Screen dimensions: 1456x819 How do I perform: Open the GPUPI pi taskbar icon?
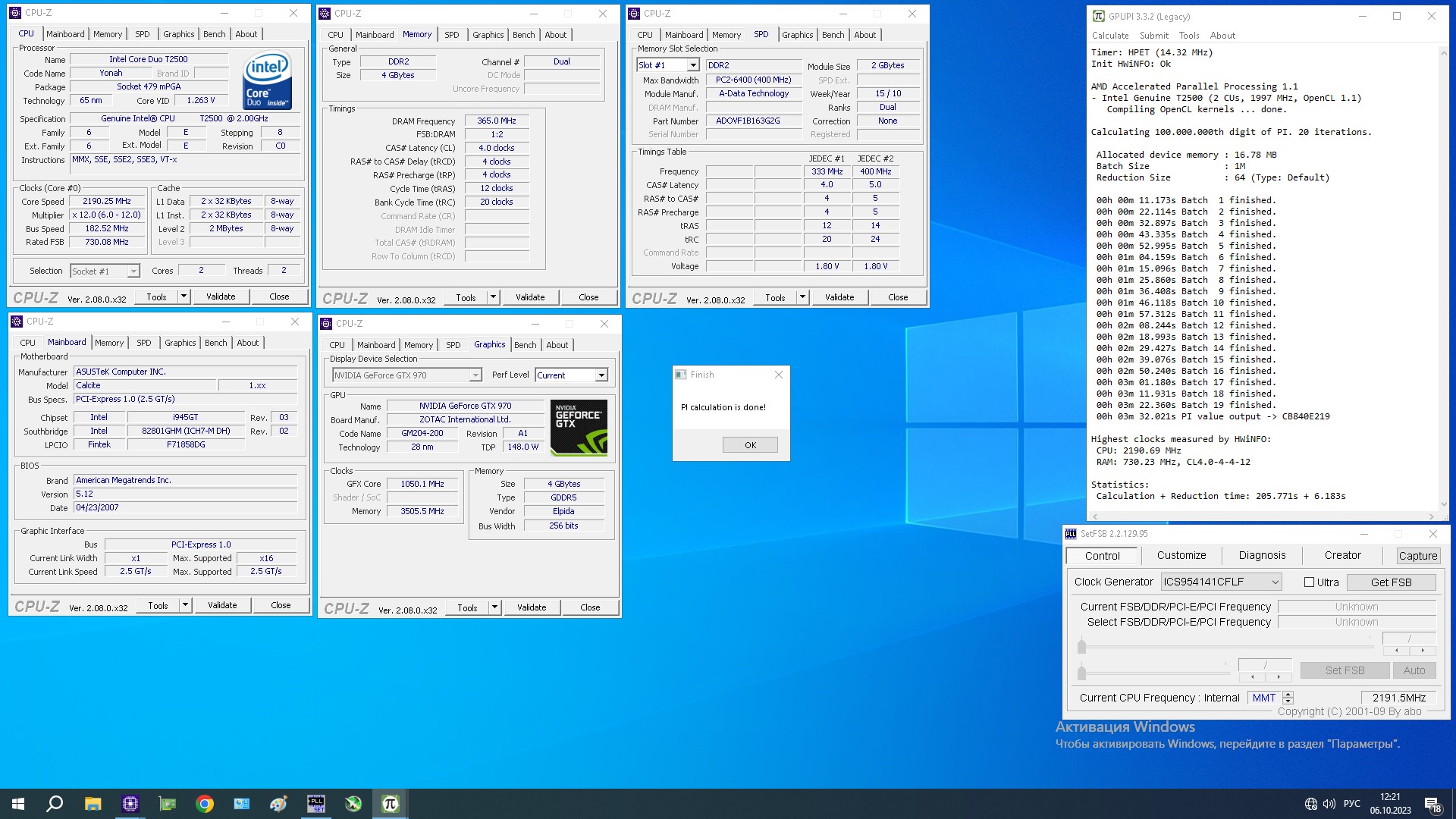(391, 803)
